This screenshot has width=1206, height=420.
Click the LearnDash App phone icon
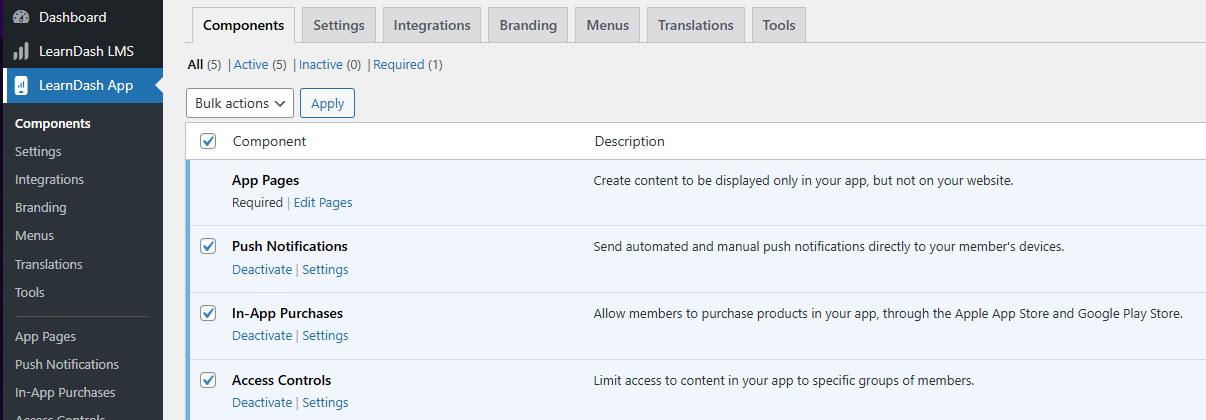pyautogui.click(x=21, y=85)
